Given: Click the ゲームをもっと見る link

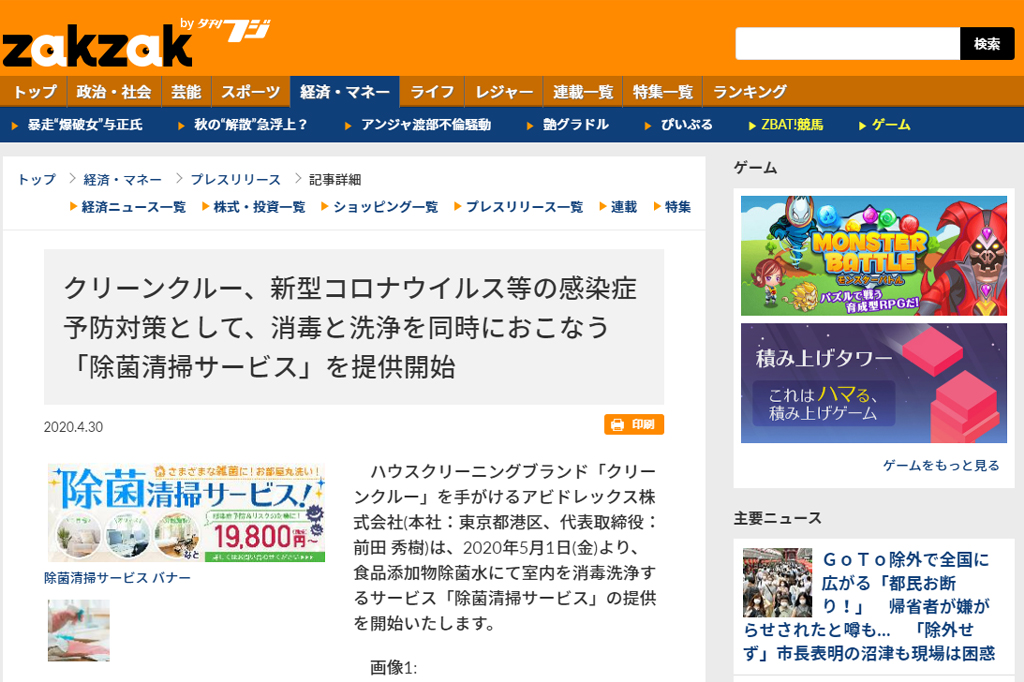Looking at the screenshot, I should click(x=941, y=465).
